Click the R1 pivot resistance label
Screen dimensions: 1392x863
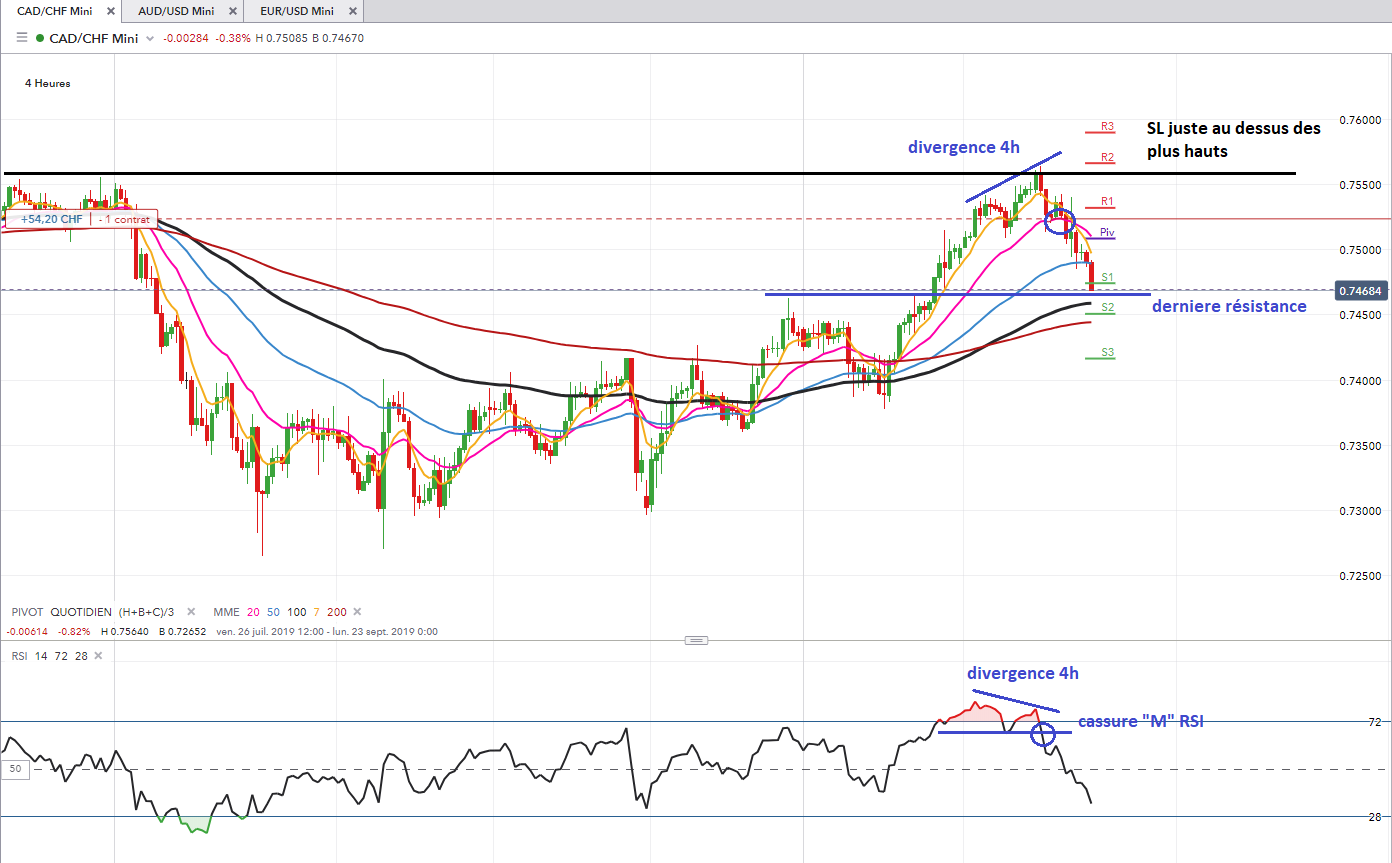[x=1107, y=202]
